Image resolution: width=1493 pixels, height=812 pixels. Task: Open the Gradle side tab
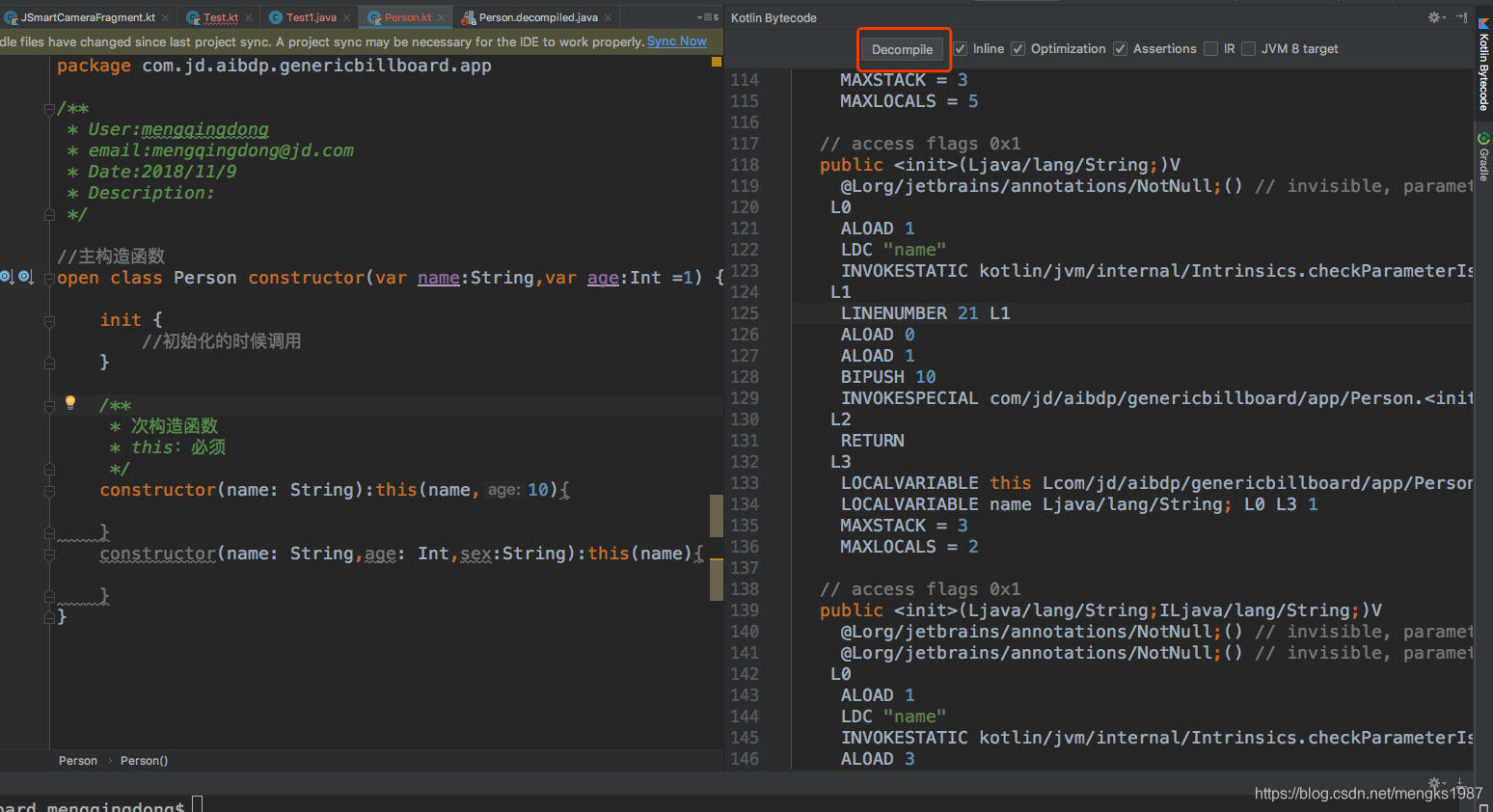click(1483, 157)
